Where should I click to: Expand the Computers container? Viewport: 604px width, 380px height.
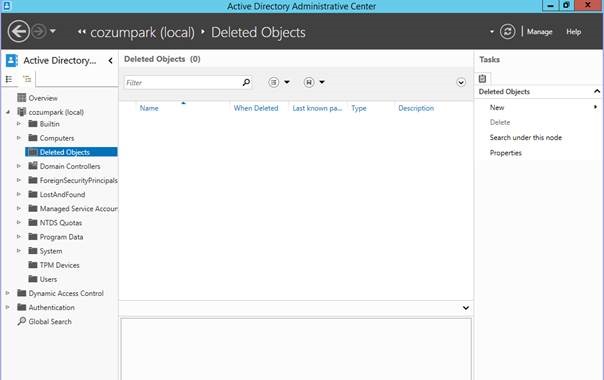click(18, 138)
